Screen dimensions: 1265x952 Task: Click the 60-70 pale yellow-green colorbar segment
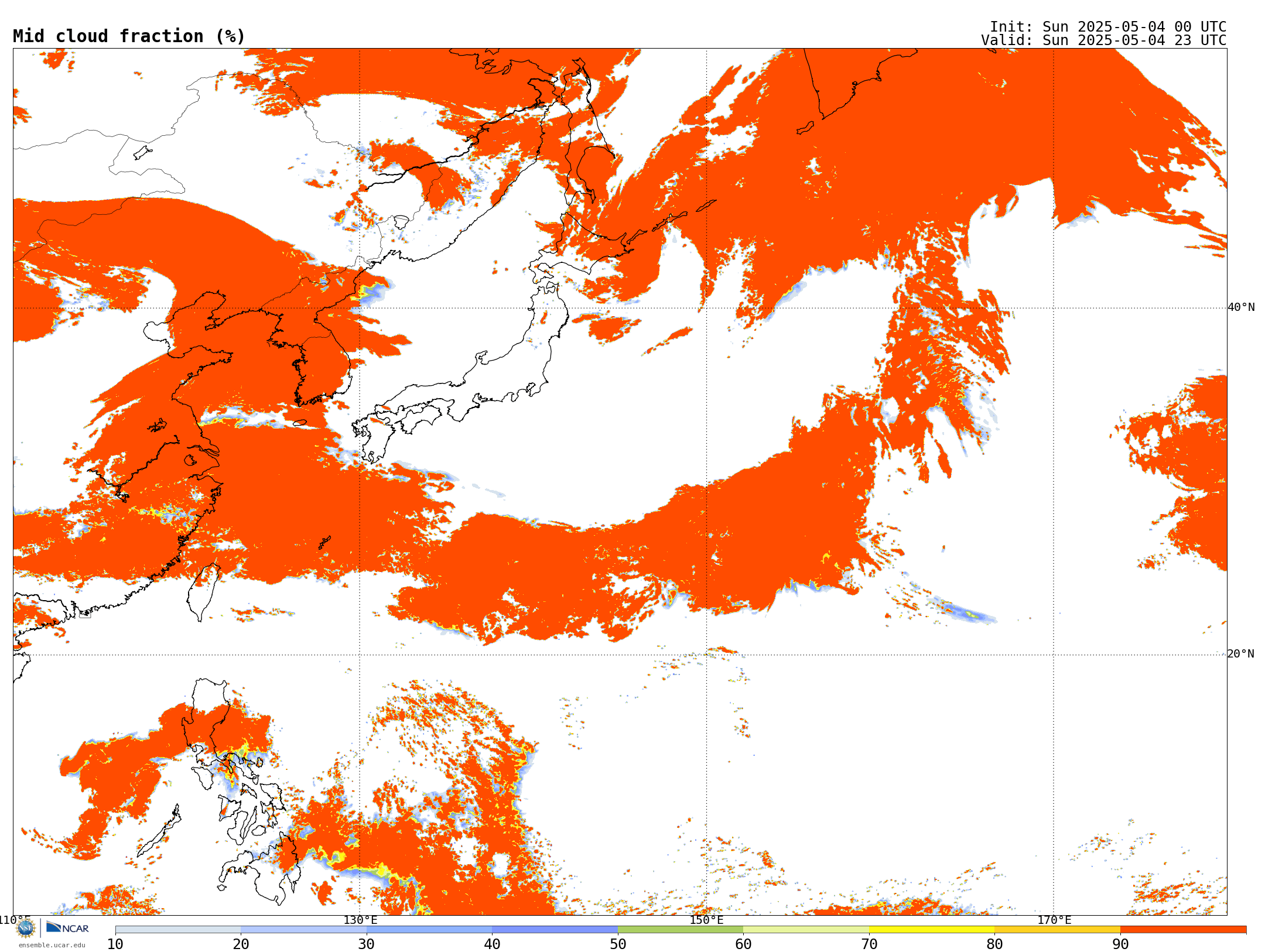tap(806, 930)
